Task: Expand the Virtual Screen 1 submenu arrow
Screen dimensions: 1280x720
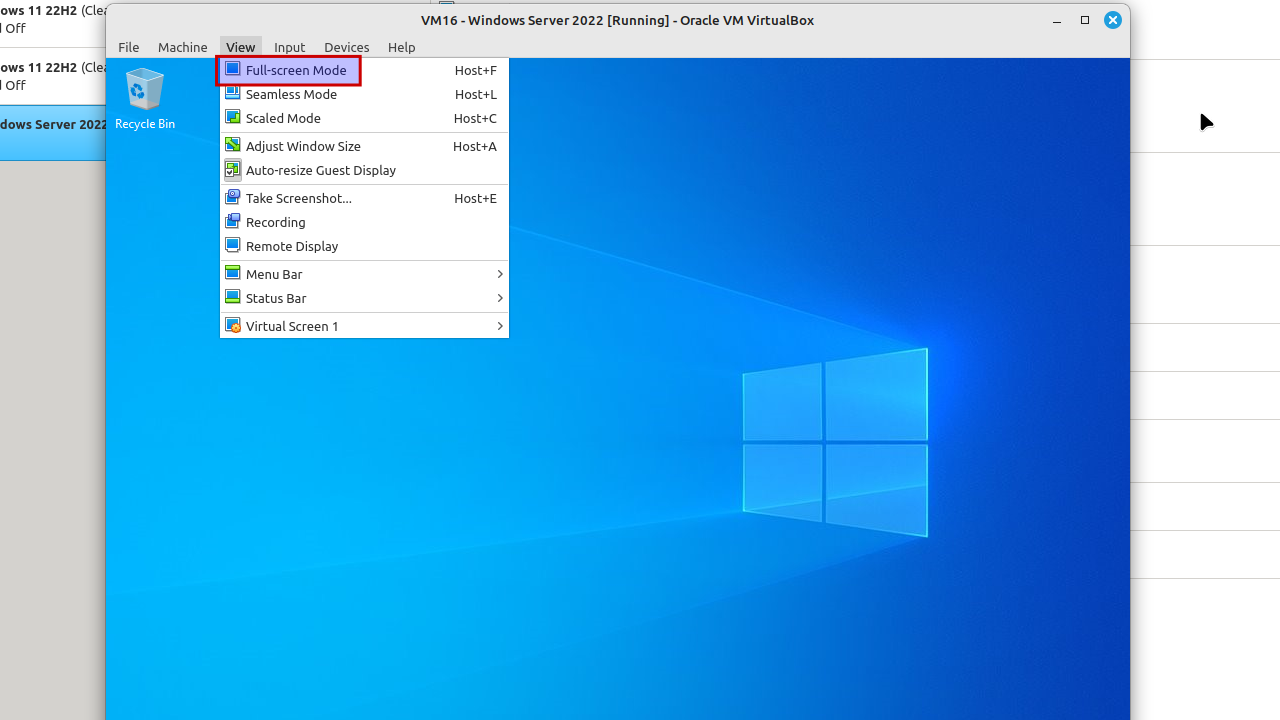Action: (499, 326)
